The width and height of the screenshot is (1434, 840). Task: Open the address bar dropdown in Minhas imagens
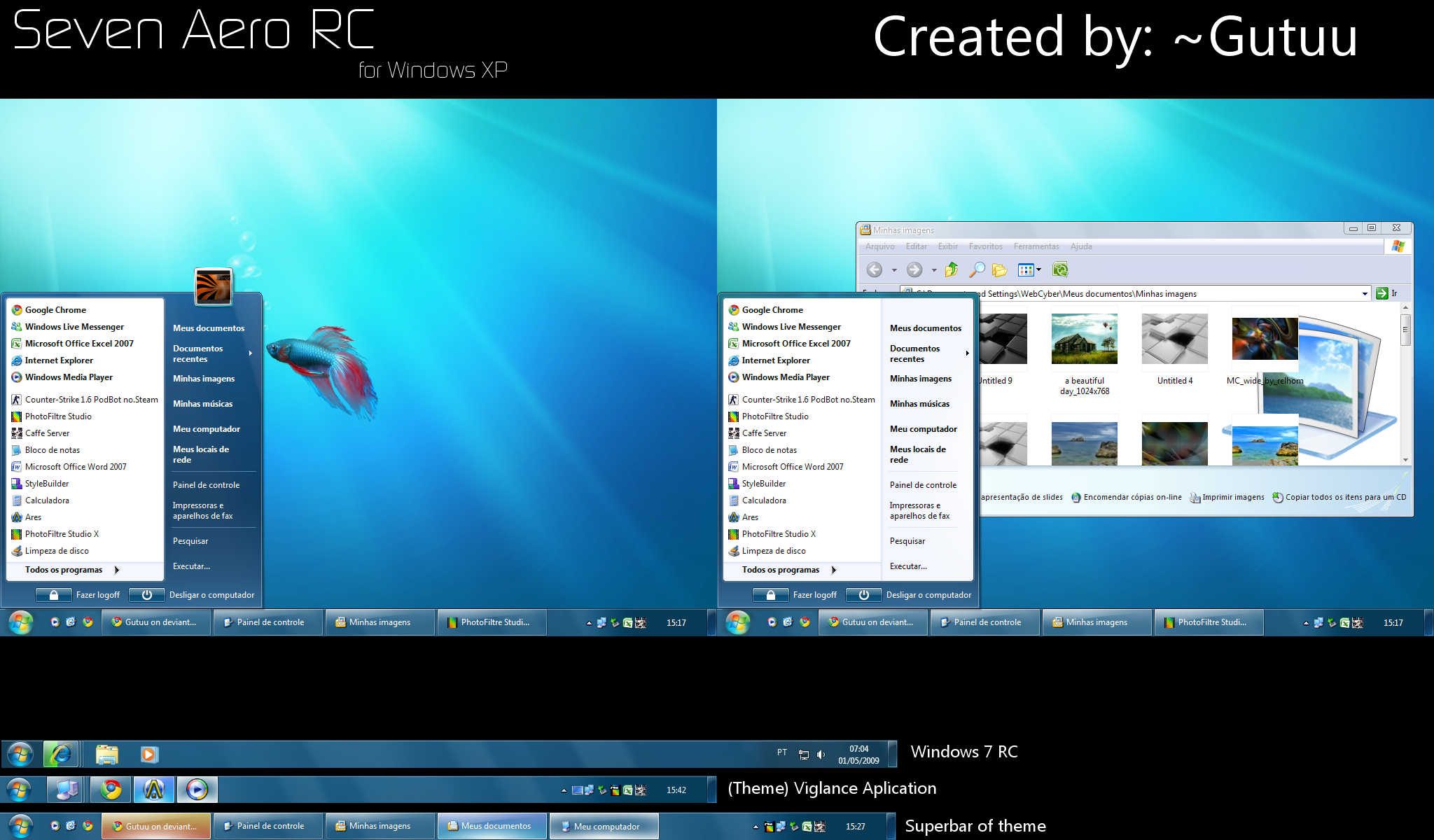point(1365,293)
